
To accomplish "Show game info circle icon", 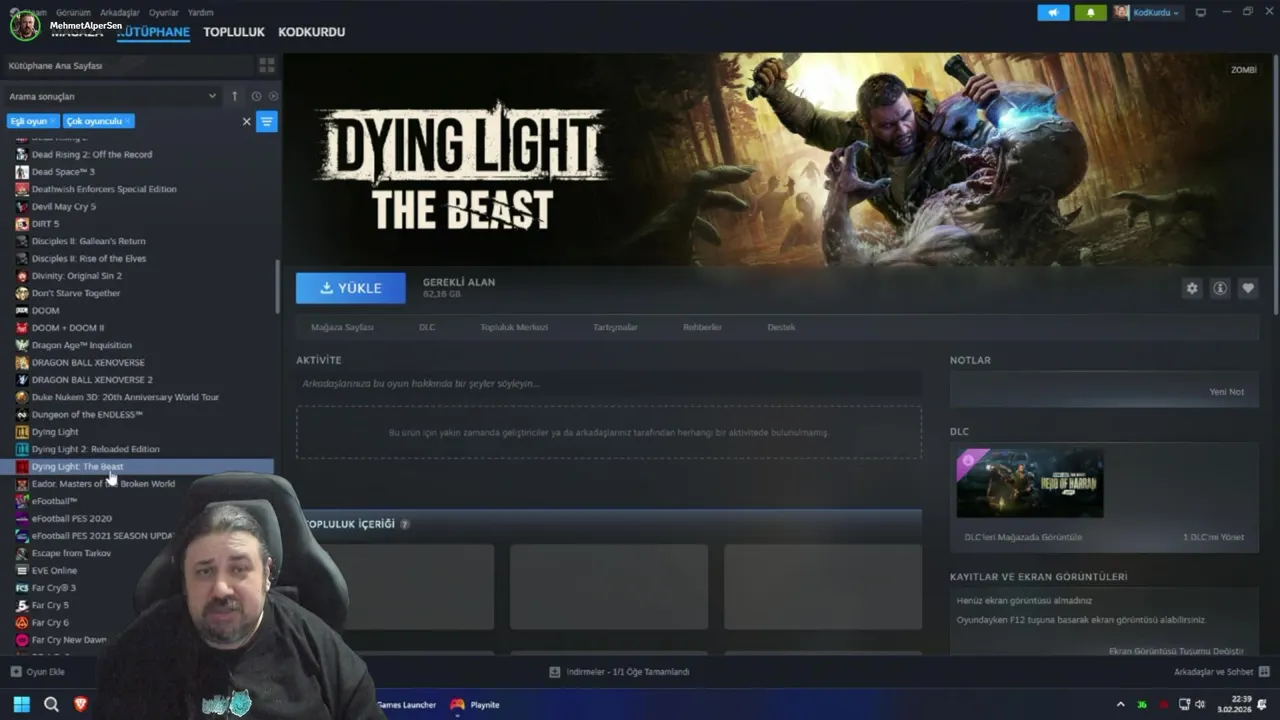I will click(x=1220, y=288).
